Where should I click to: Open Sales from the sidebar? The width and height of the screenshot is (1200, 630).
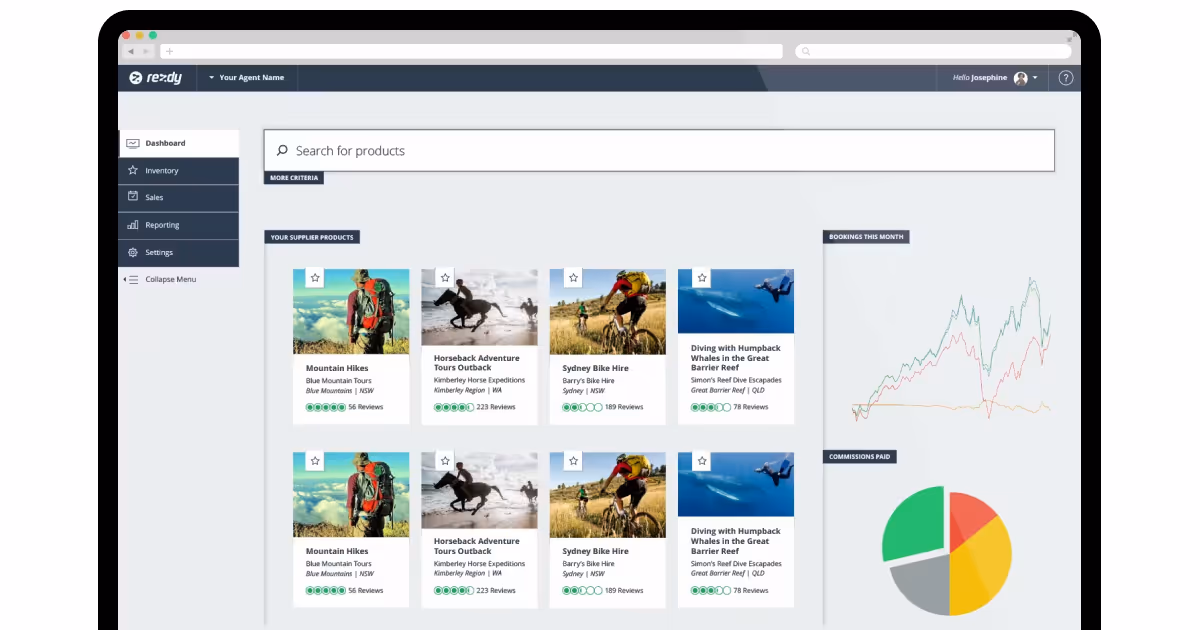tap(179, 198)
